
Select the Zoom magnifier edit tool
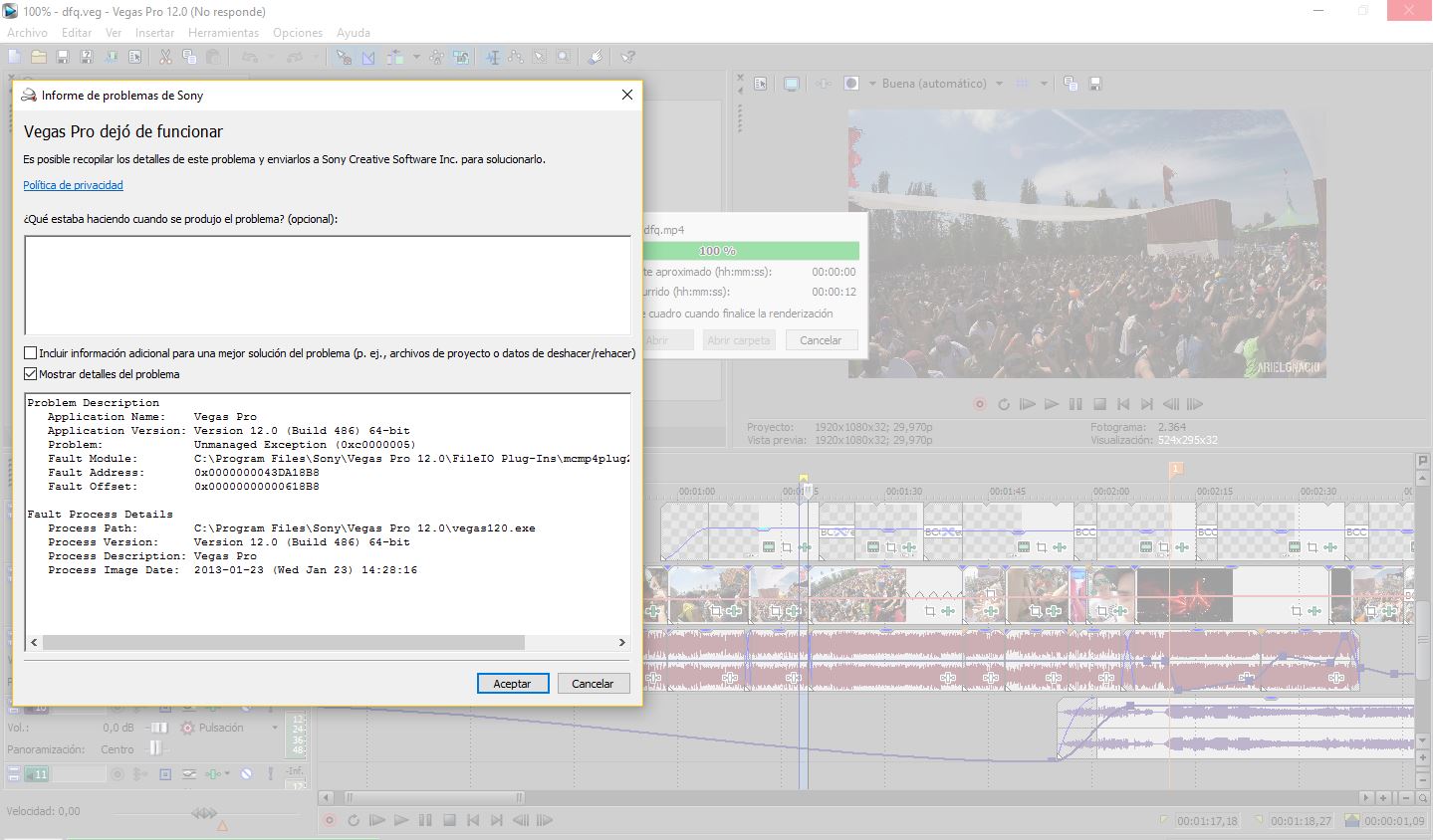[x=563, y=57]
